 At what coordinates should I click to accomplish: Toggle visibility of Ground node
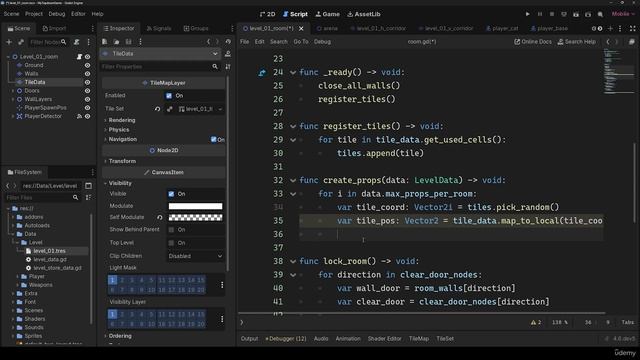[x=87, y=65]
